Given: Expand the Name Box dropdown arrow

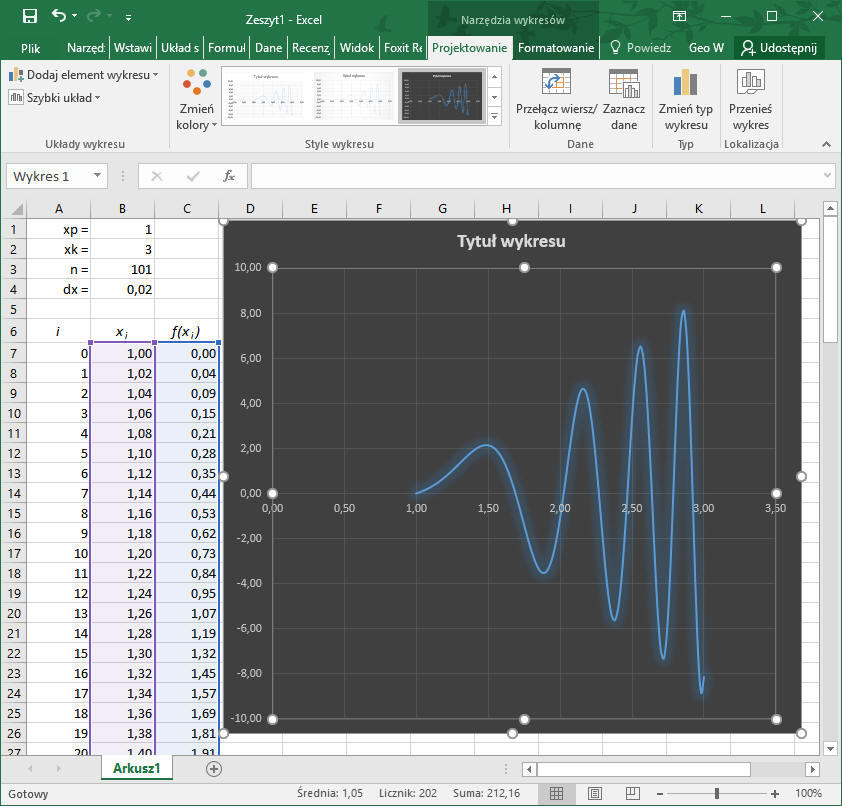Looking at the screenshot, I should tap(97, 176).
